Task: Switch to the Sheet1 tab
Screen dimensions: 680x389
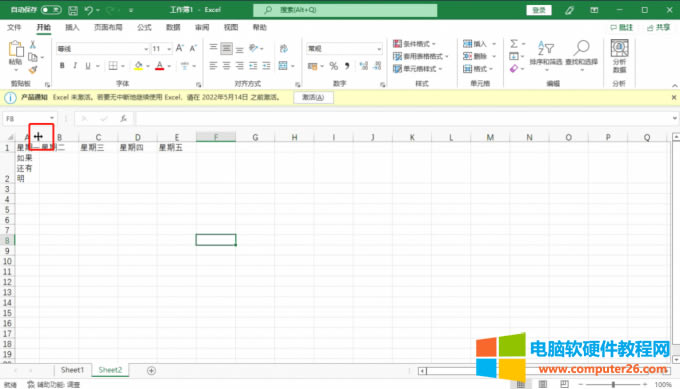Action: tap(72, 370)
